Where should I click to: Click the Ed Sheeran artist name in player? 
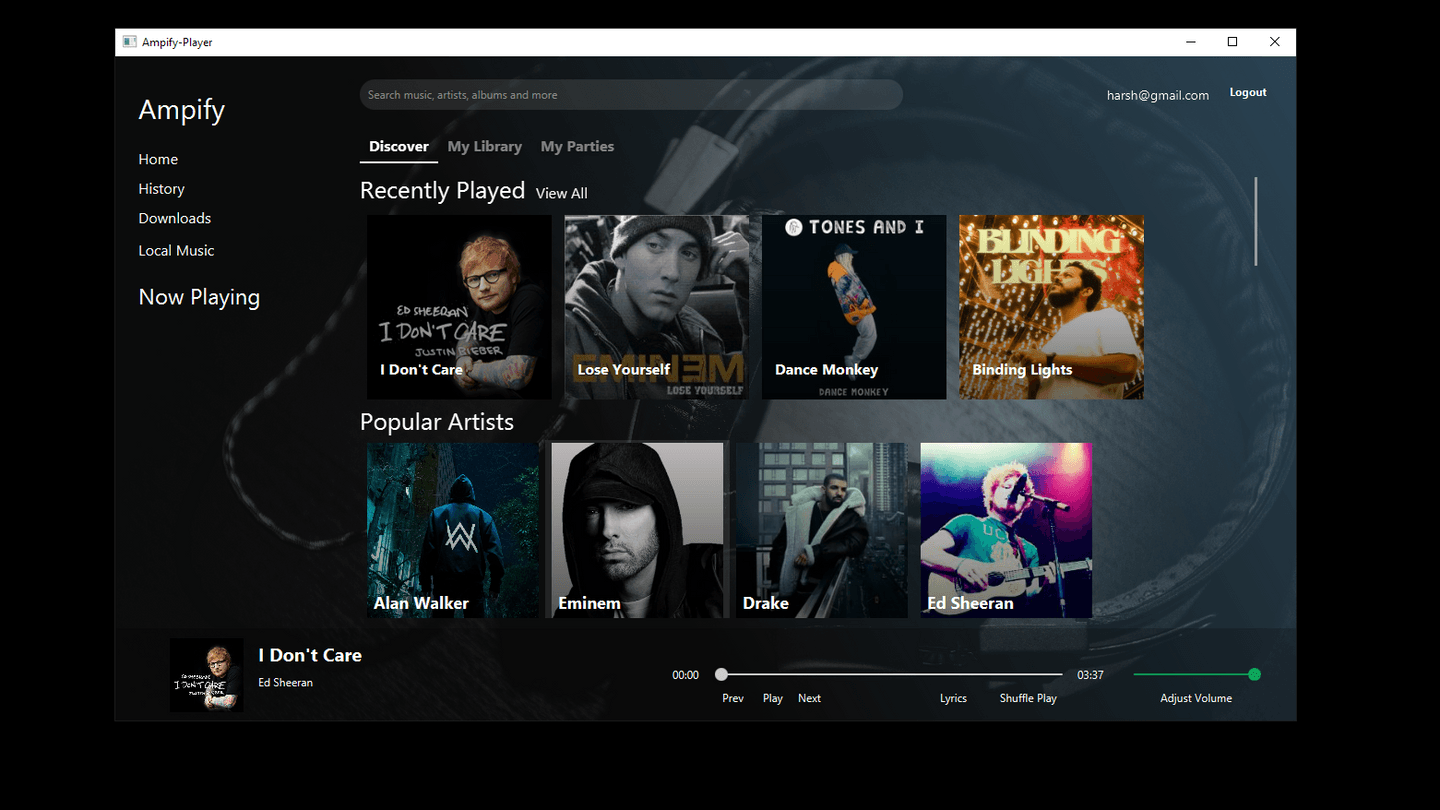286,683
